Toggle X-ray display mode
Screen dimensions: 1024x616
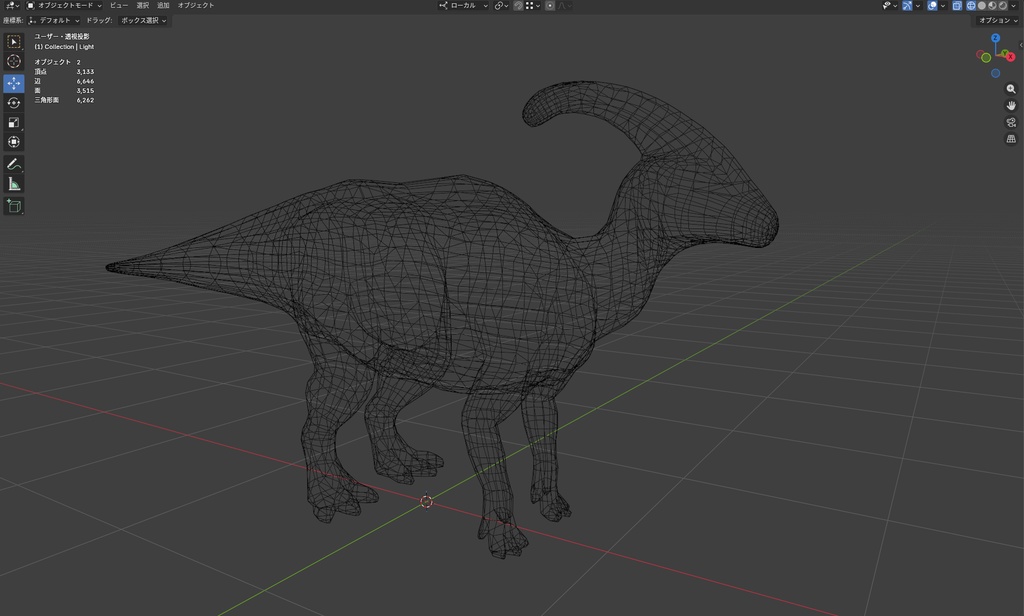957,6
